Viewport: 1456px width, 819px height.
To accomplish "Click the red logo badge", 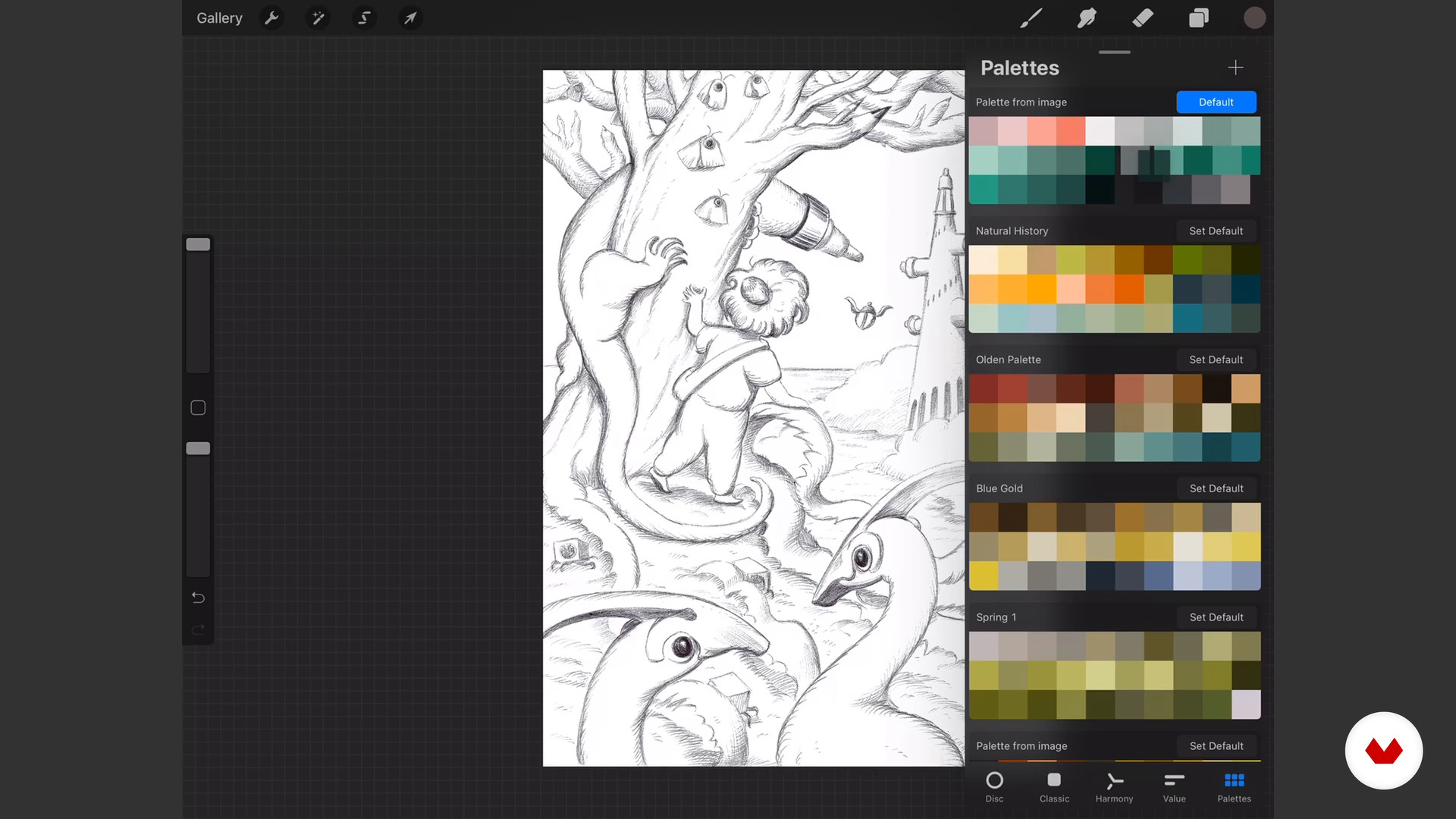I will 1383,751.
